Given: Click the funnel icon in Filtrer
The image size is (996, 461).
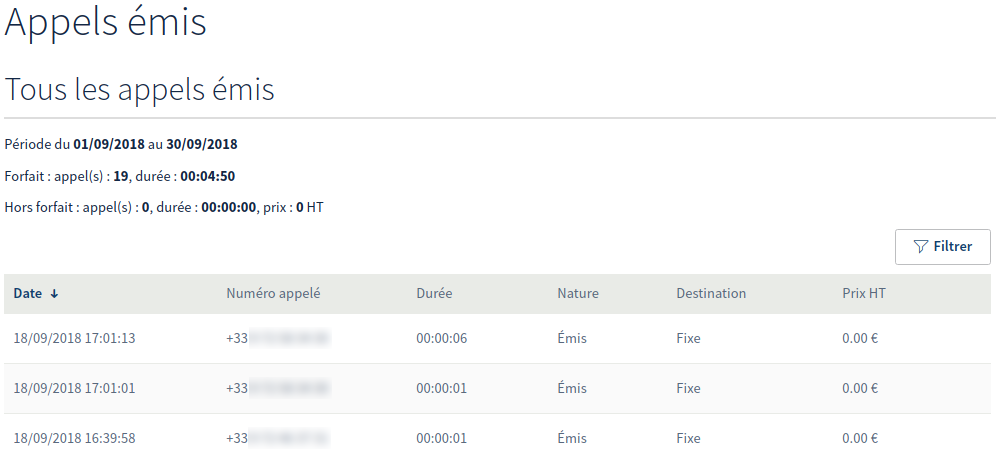Looking at the screenshot, I should tap(921, 246).
